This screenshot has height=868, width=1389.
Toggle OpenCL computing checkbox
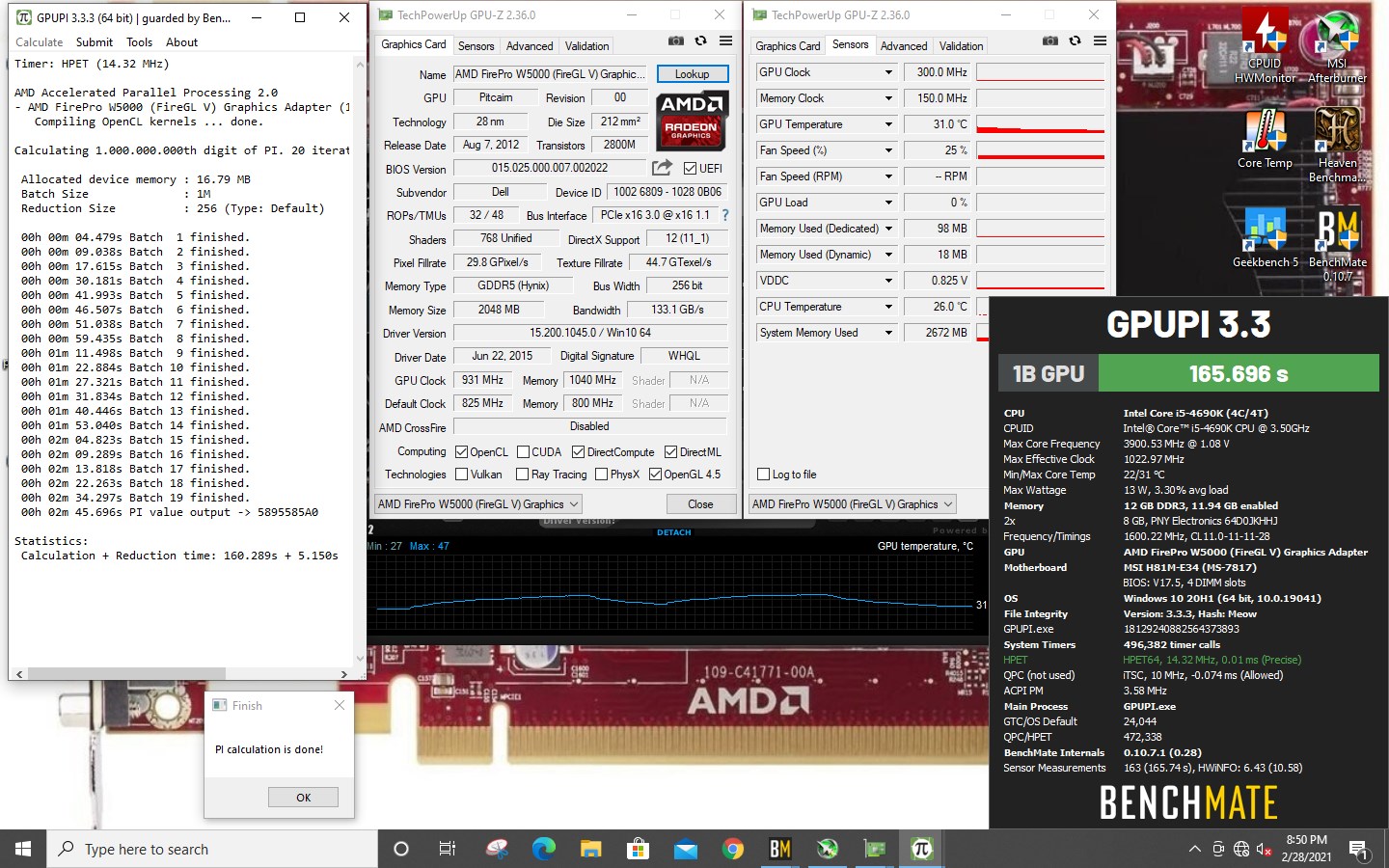coord(461,451)
